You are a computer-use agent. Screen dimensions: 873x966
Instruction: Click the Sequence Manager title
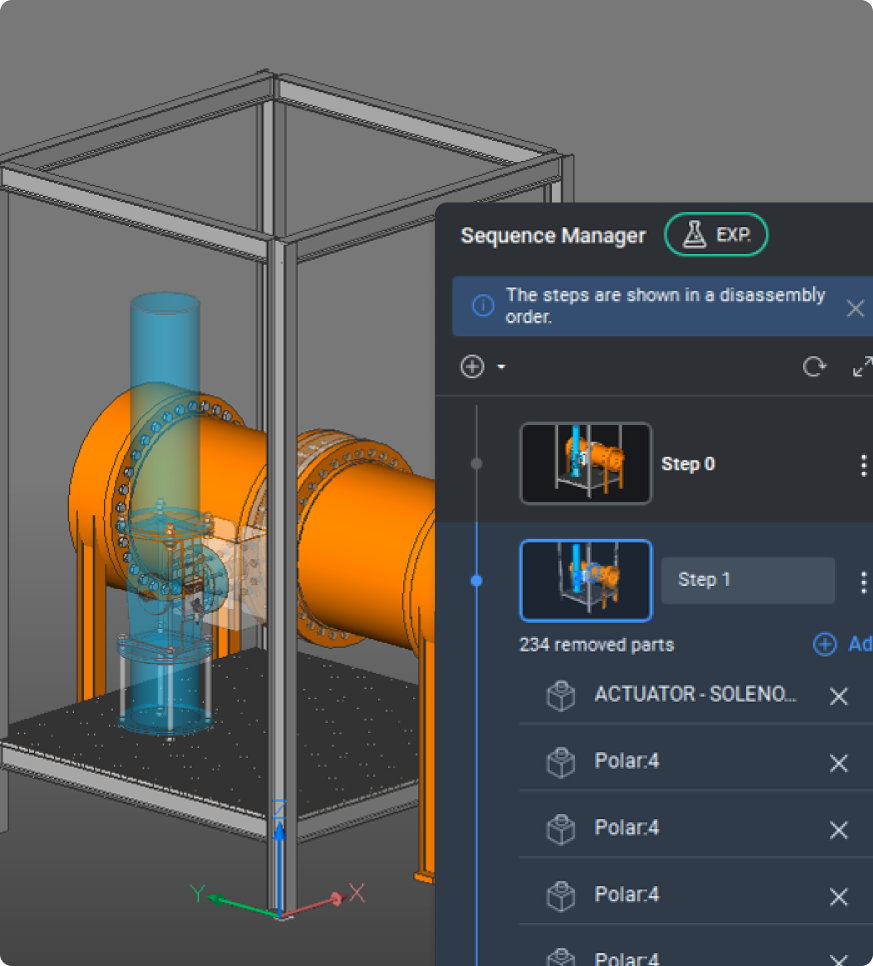[553, 235]
